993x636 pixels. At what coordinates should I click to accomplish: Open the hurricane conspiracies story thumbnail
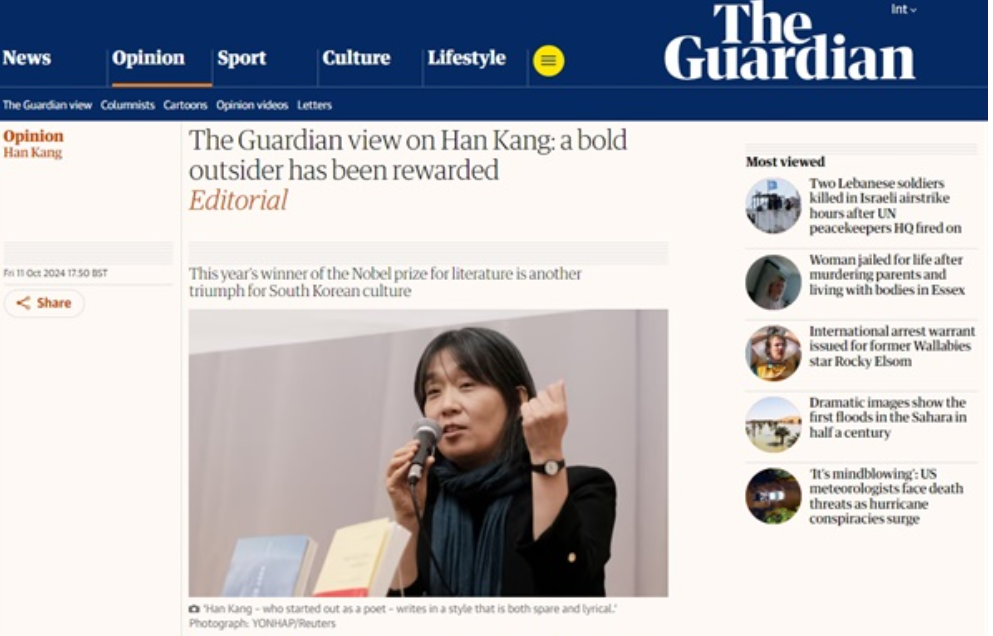point(773,496)
